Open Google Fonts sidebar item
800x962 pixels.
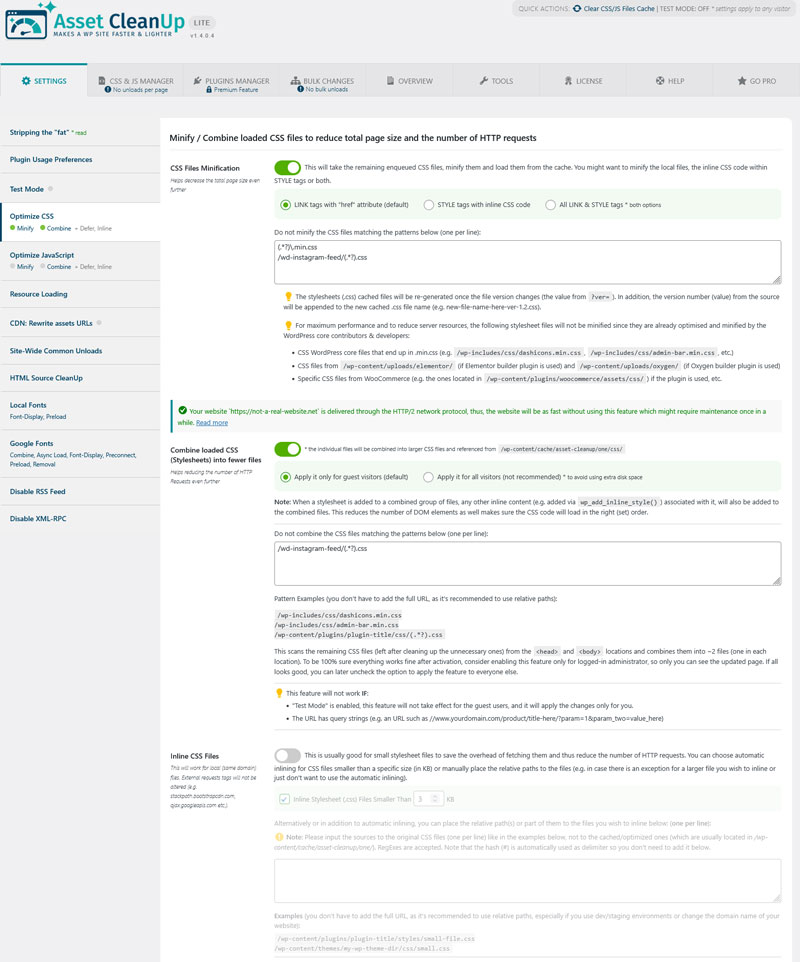[80, 453]
